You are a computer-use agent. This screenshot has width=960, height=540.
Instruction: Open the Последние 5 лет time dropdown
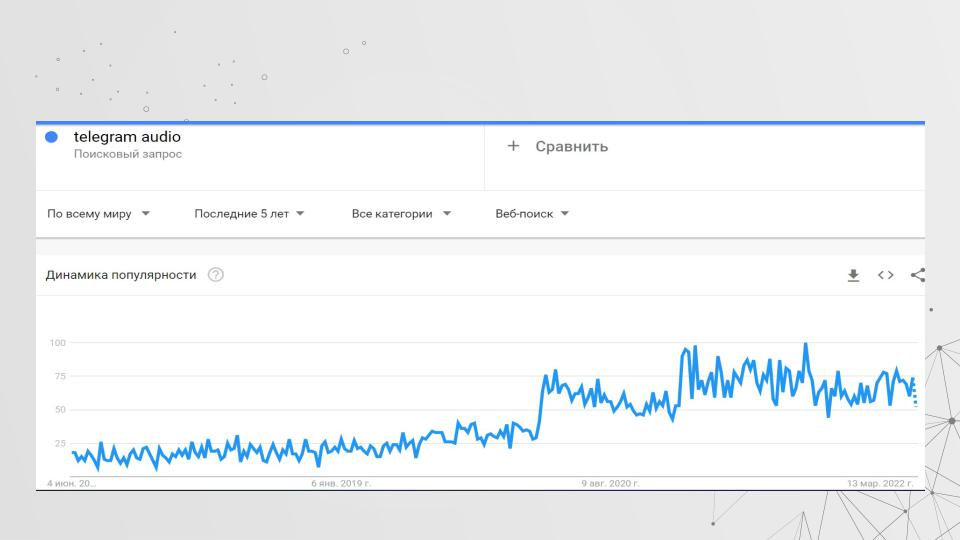click(x=249, y=213)
